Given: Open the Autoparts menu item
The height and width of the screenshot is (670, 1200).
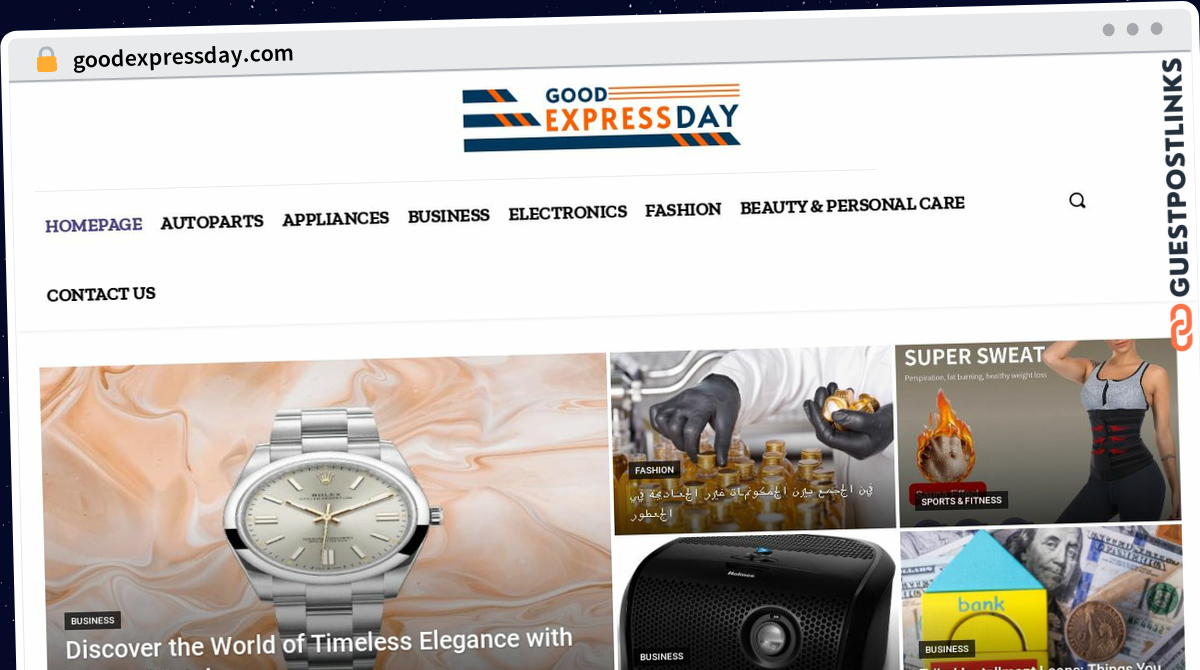Looking at the screenshot, I should point(212,222).
